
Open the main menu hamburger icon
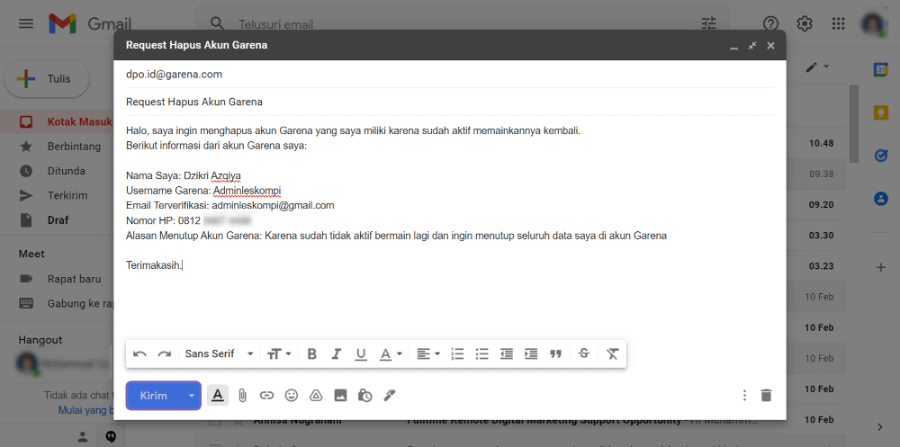(26, 24)
